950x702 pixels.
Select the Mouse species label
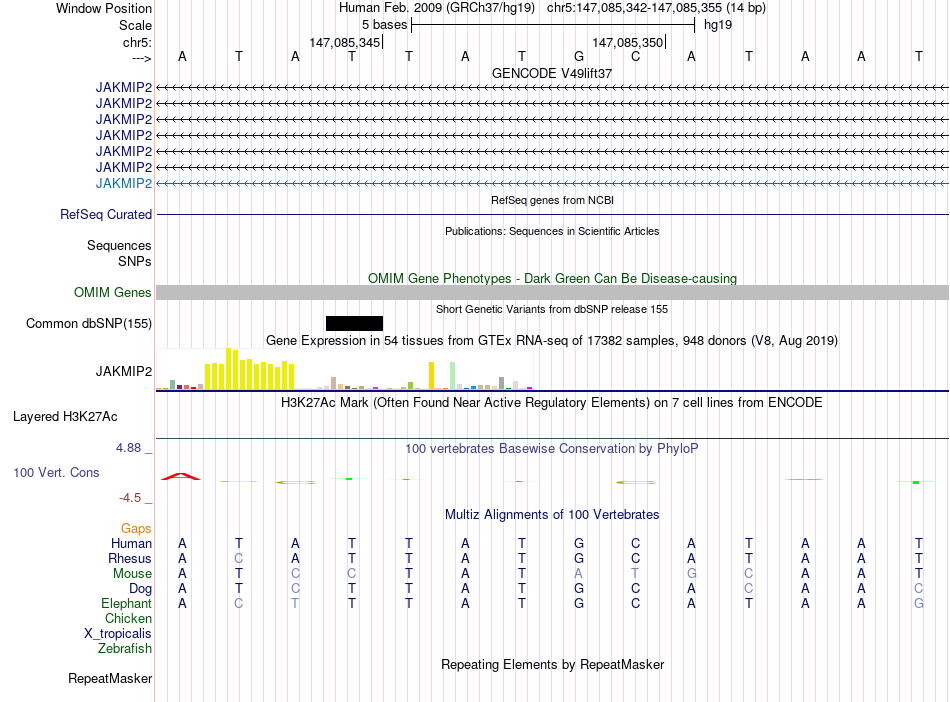[x=132, y=574]
